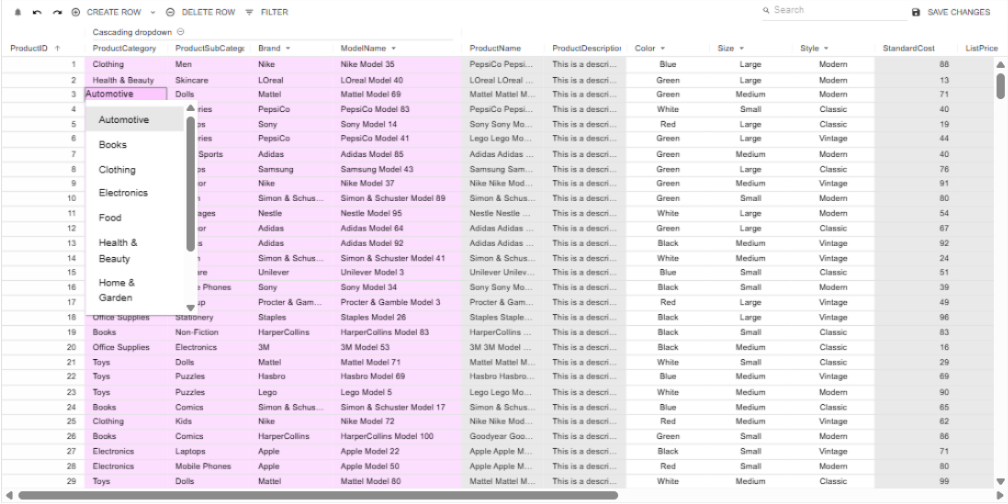Click Laptops subcategory cell in row 27

point(209,451)
